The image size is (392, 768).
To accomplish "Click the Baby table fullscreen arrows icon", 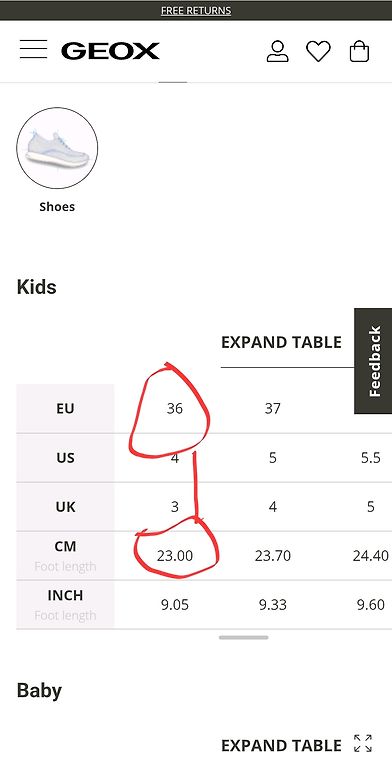I will [363, 743].
